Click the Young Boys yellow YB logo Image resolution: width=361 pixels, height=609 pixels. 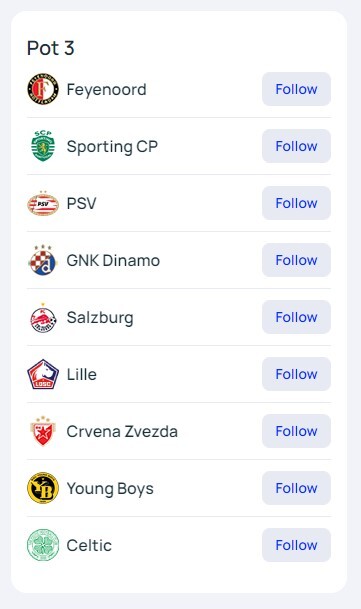point(43,488)
